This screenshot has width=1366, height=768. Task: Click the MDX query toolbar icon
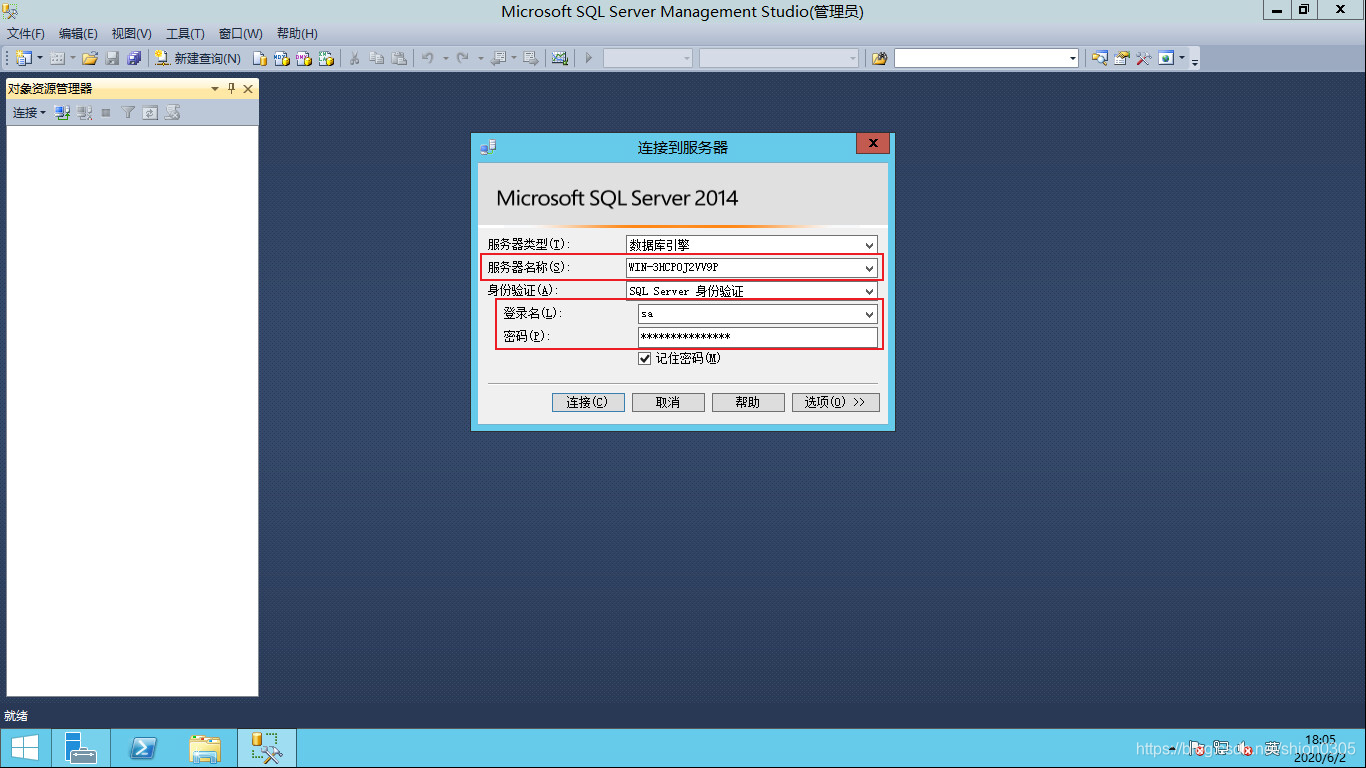pos(282,58)
